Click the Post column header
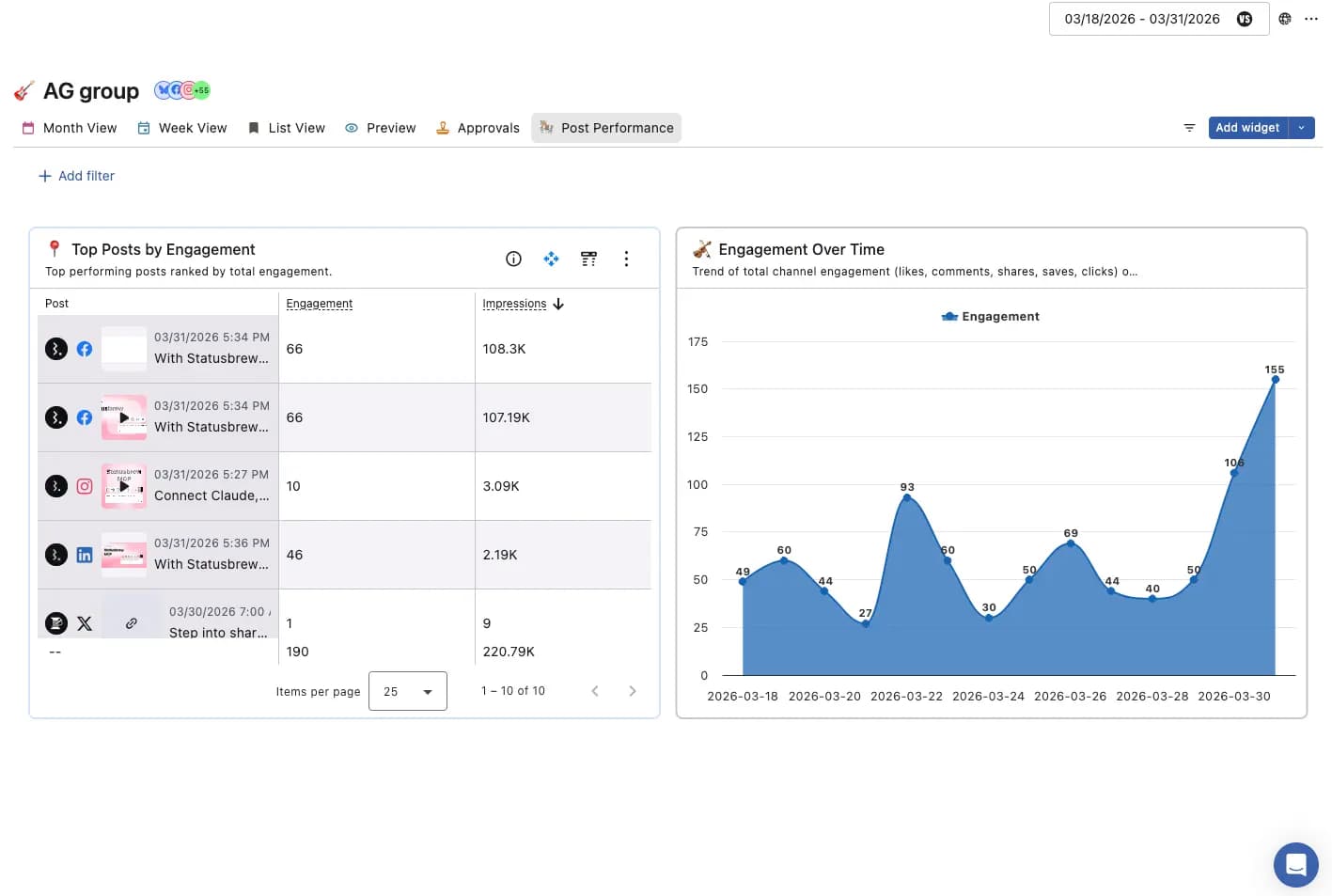 coord(56,304)
